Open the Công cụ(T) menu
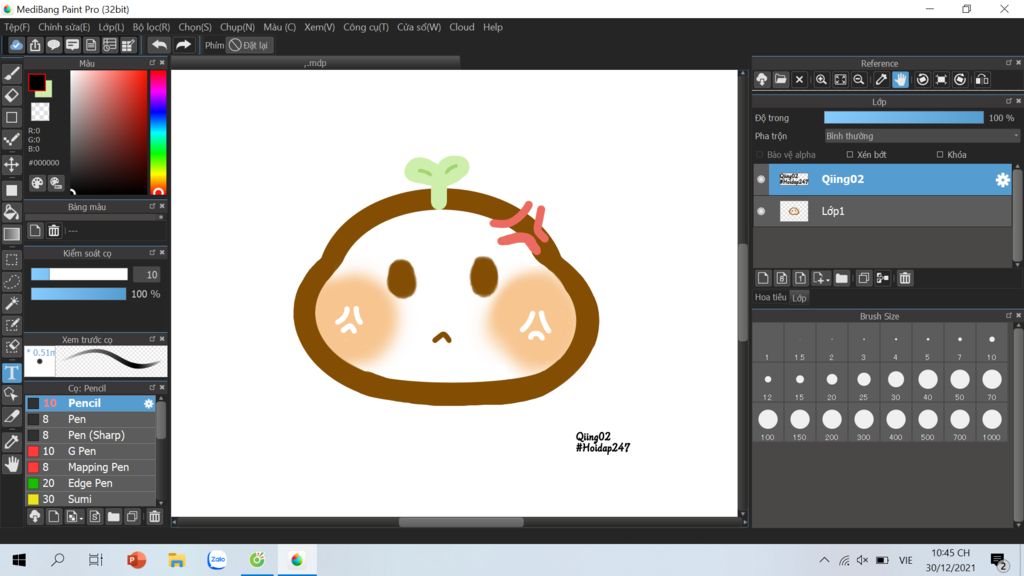The image size is (1024, 576). (x=366, y=27)
